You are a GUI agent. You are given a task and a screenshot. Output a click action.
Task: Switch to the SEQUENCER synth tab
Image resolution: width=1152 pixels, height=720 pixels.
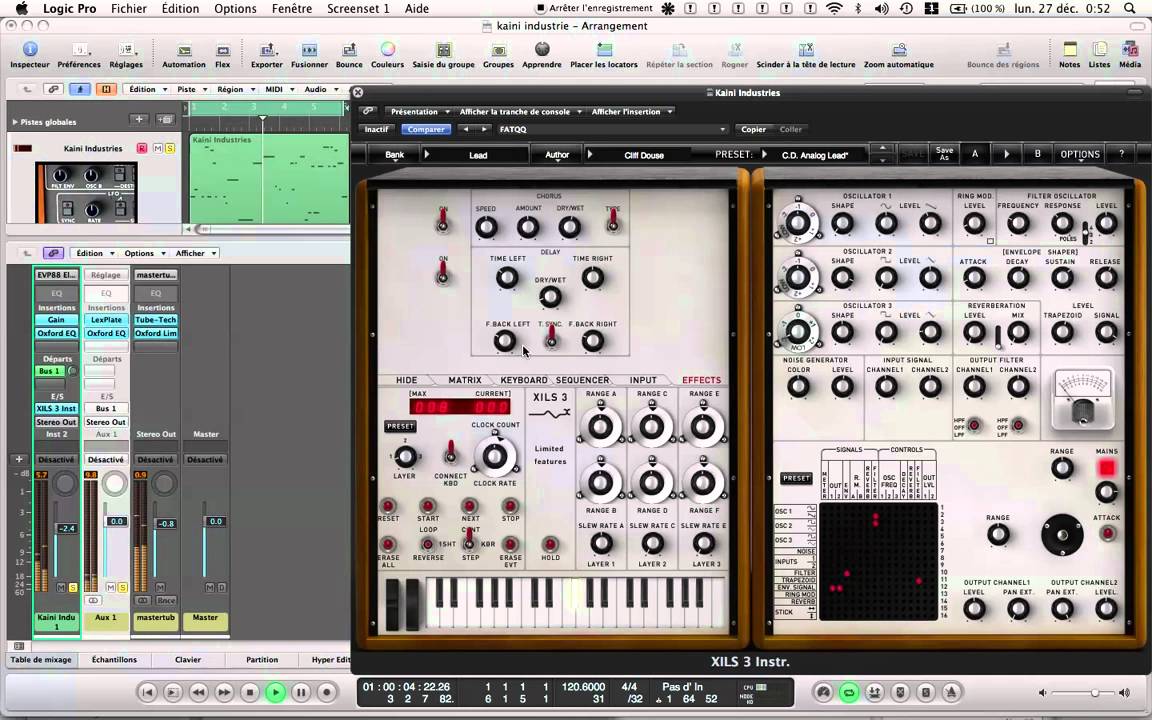[x=583, y=380]
